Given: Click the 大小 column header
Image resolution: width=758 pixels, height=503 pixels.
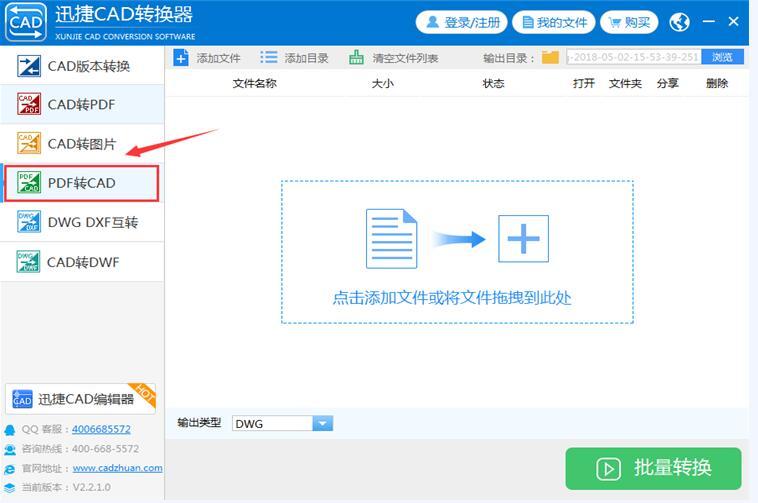Looking at the screenshot, I should tap(382, 83).
